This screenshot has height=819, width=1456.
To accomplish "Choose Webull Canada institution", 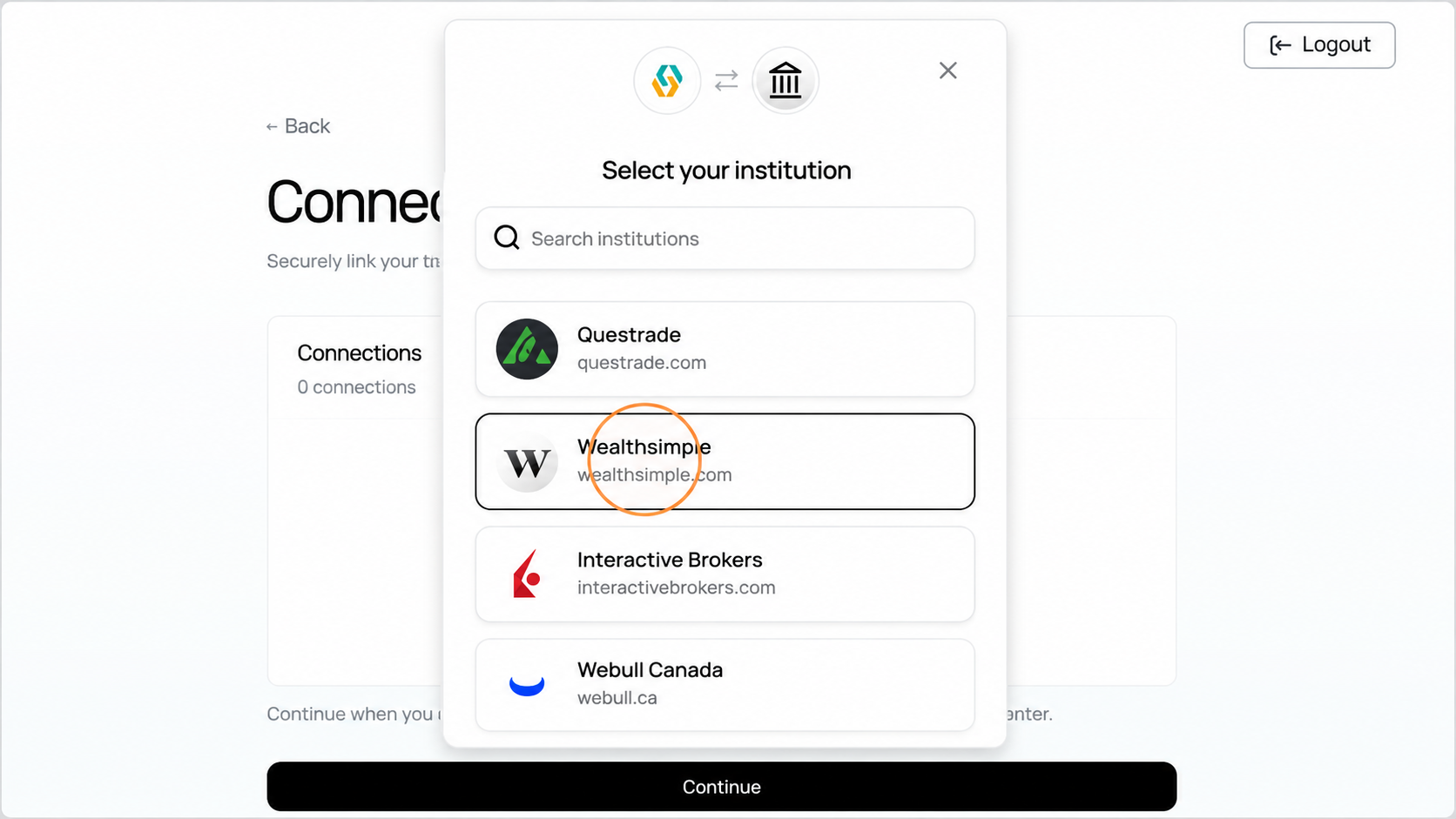I will 725,685.
